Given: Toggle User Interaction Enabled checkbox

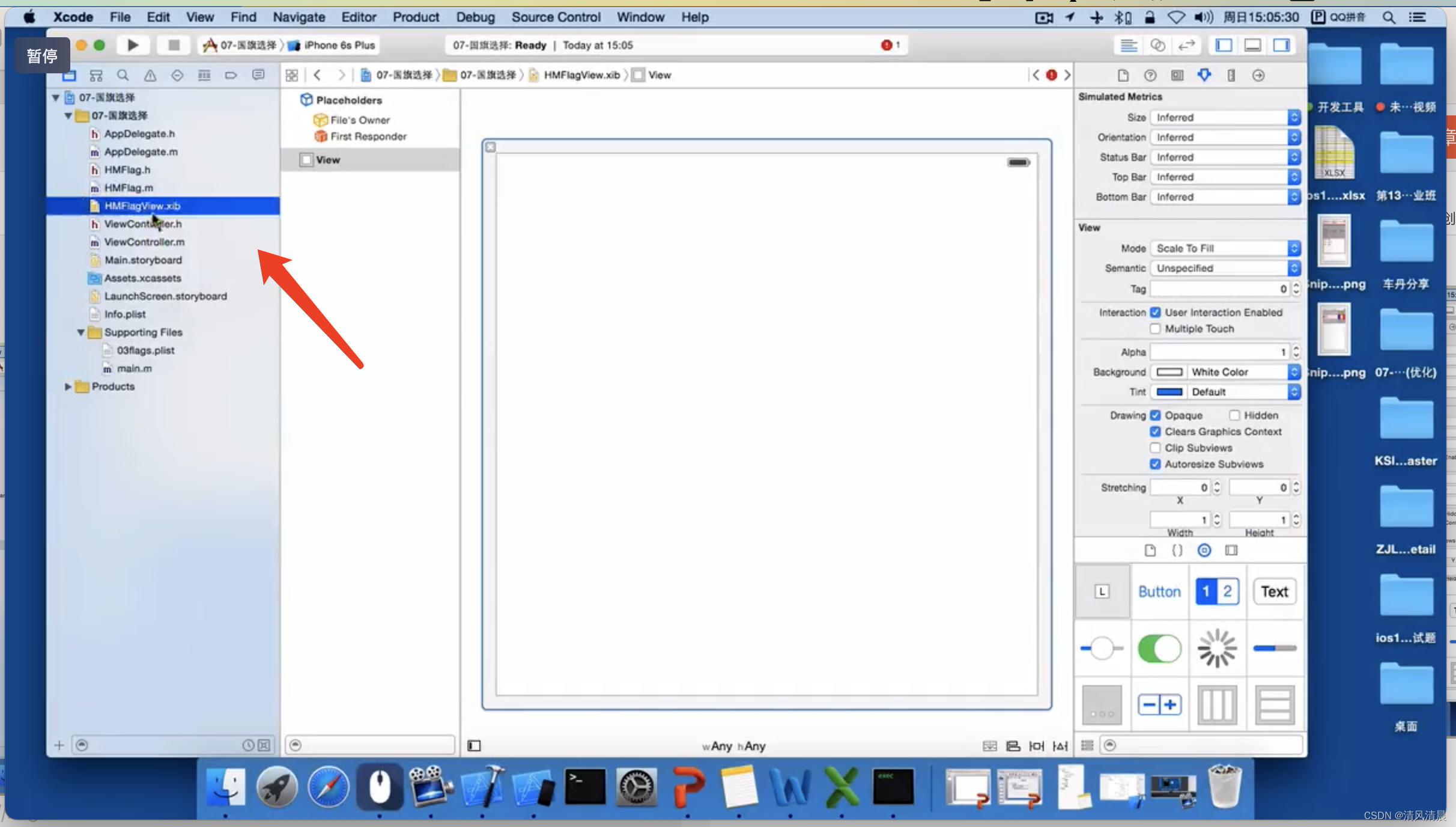Looking at the screenshot, I should [x=1156, y=312].
